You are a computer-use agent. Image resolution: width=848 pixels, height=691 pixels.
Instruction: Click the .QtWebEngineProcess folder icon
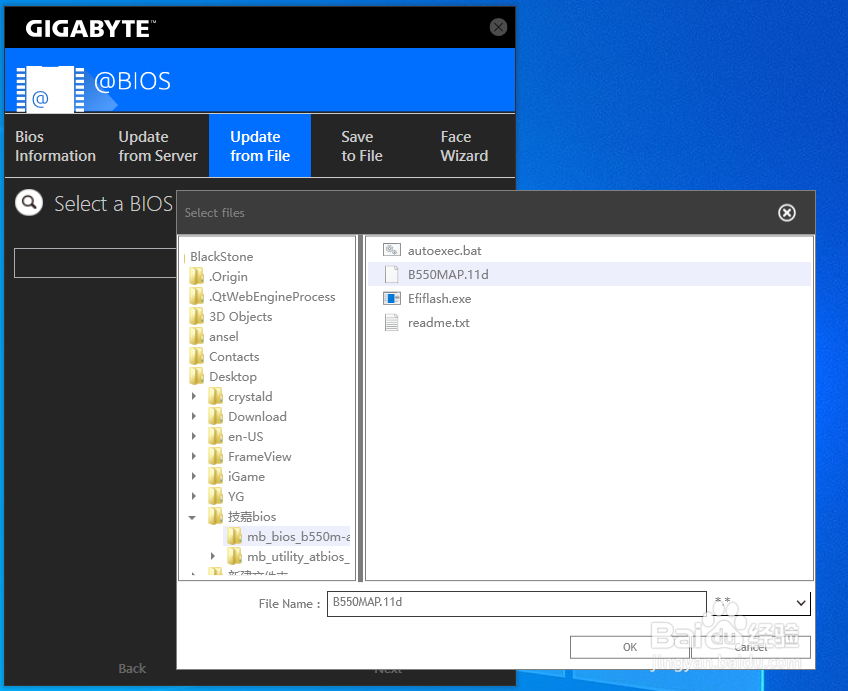[196, 296]
